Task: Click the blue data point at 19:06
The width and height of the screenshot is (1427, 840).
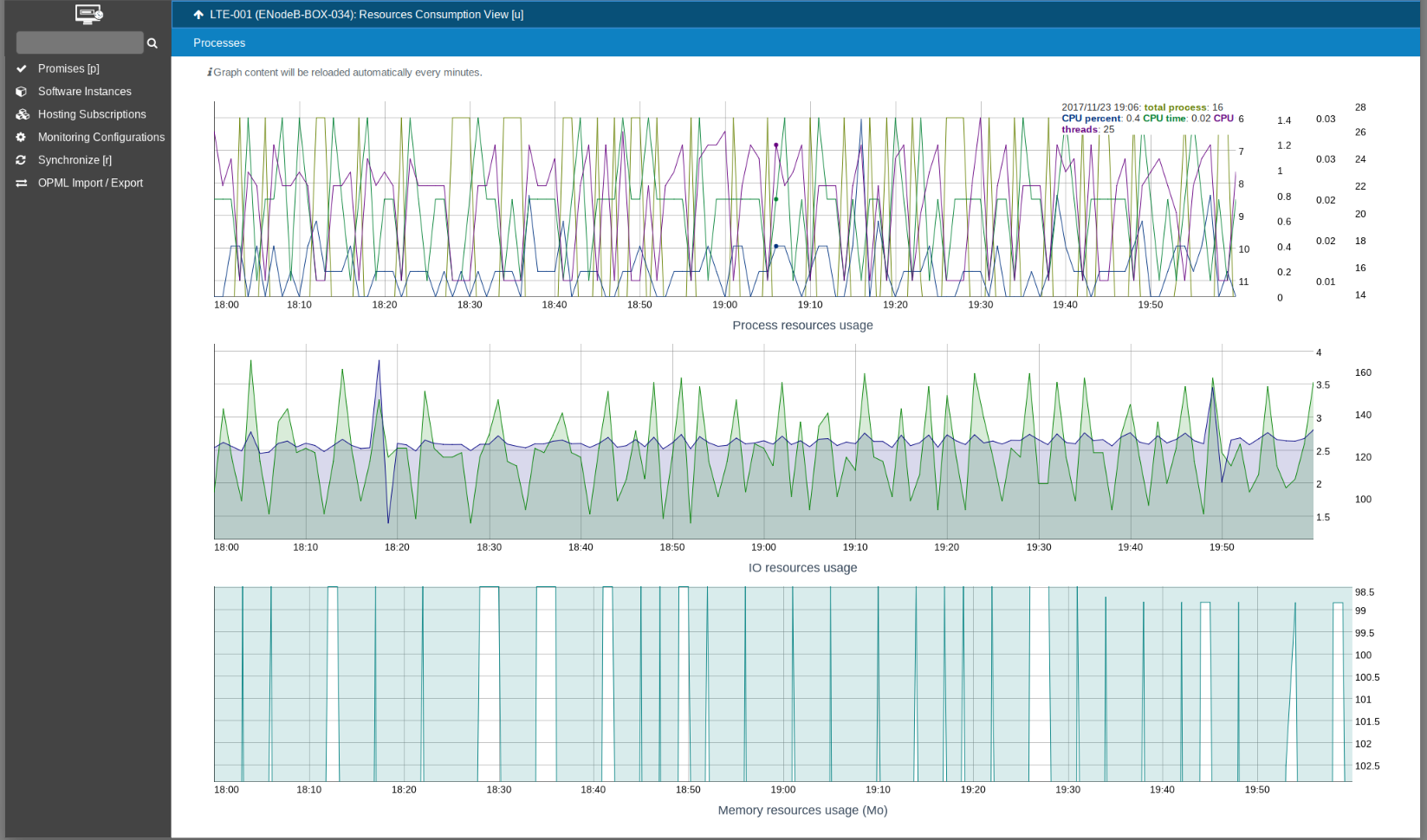Action: pos(776,246)
